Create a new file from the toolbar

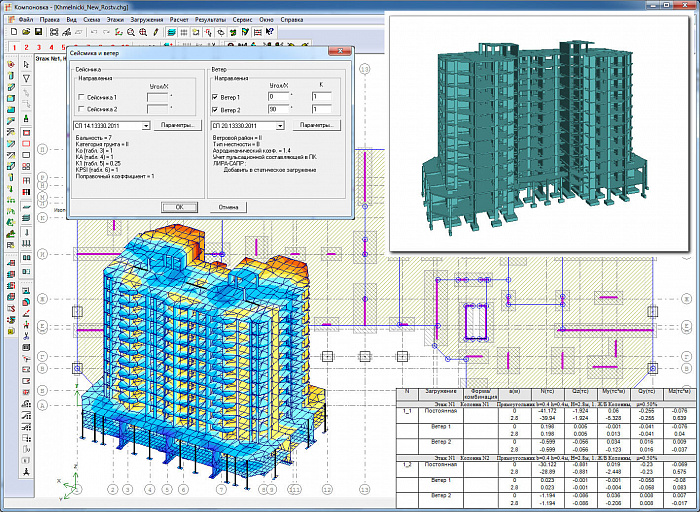14,32
